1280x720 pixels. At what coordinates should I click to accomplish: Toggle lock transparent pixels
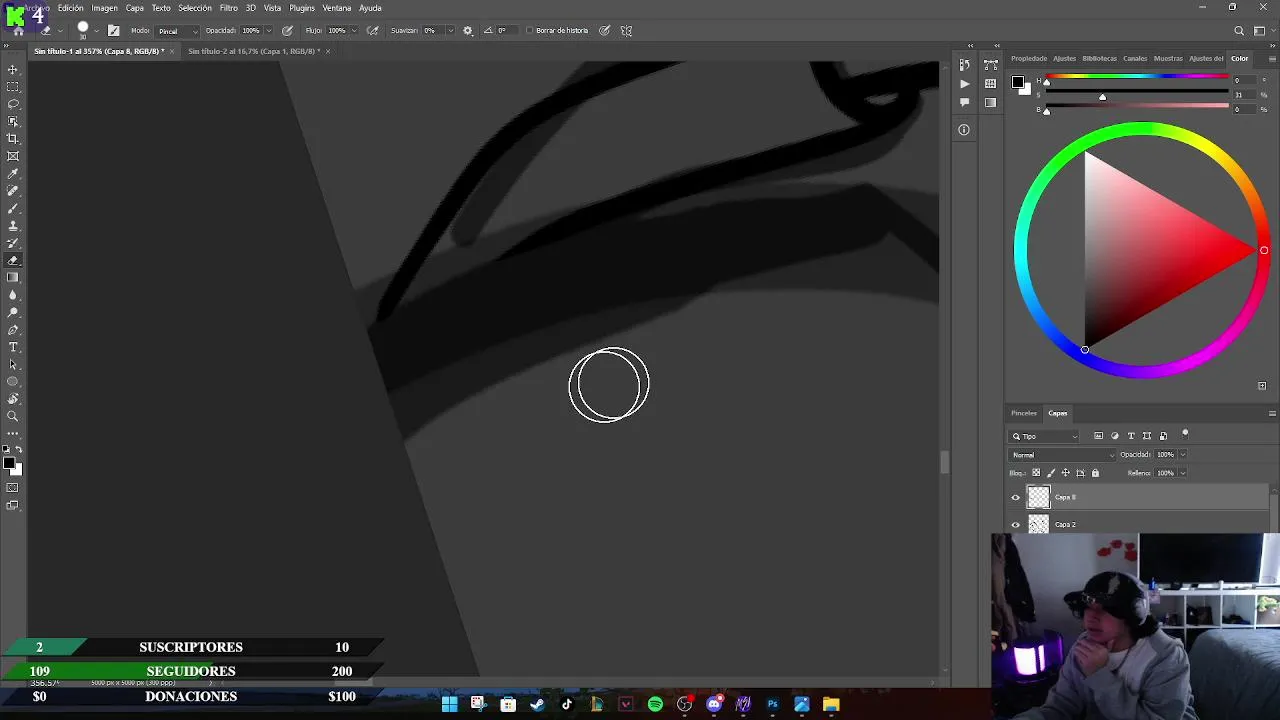click(x=1036, y=473)
